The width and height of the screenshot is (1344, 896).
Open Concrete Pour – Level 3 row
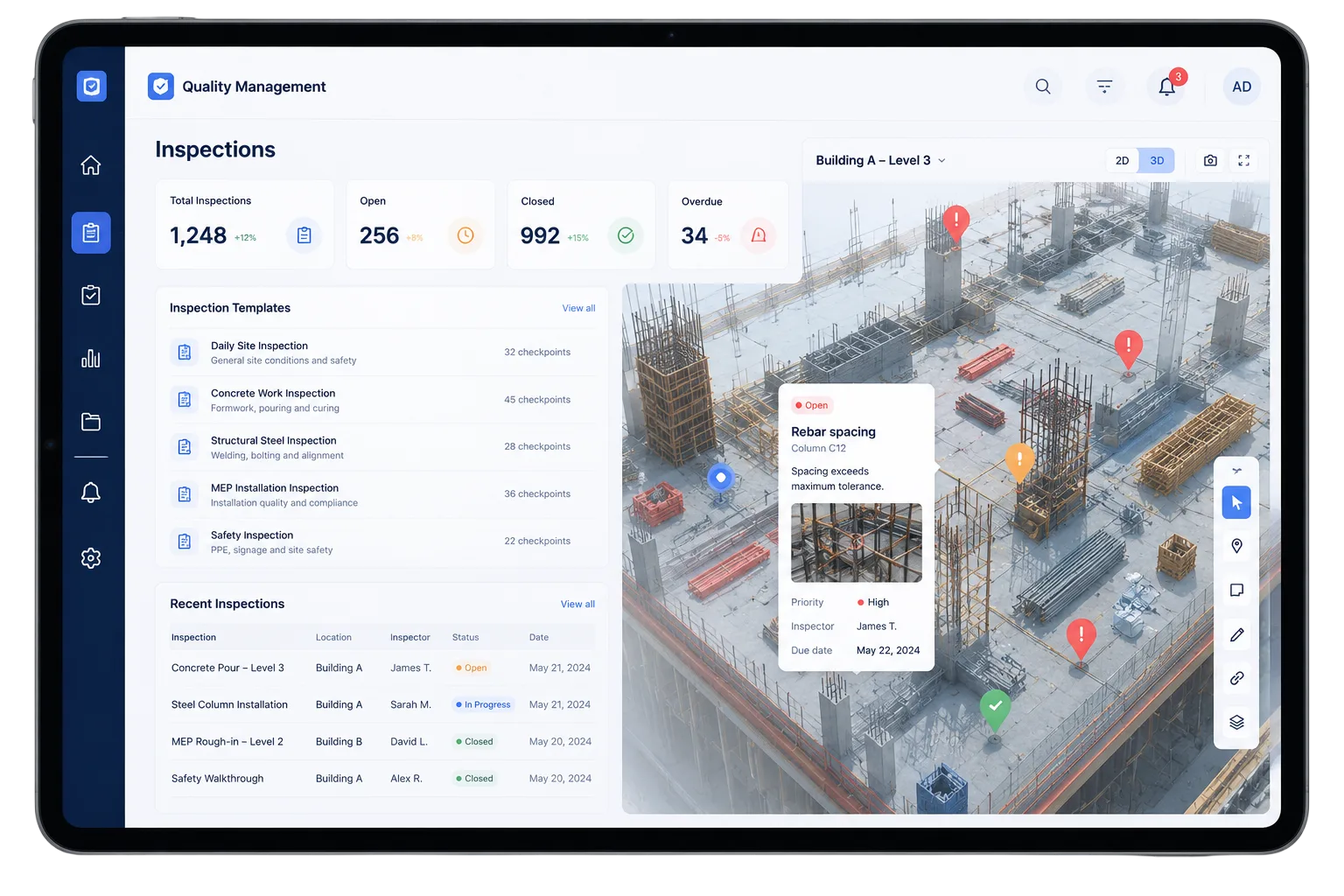click(381, 668)
